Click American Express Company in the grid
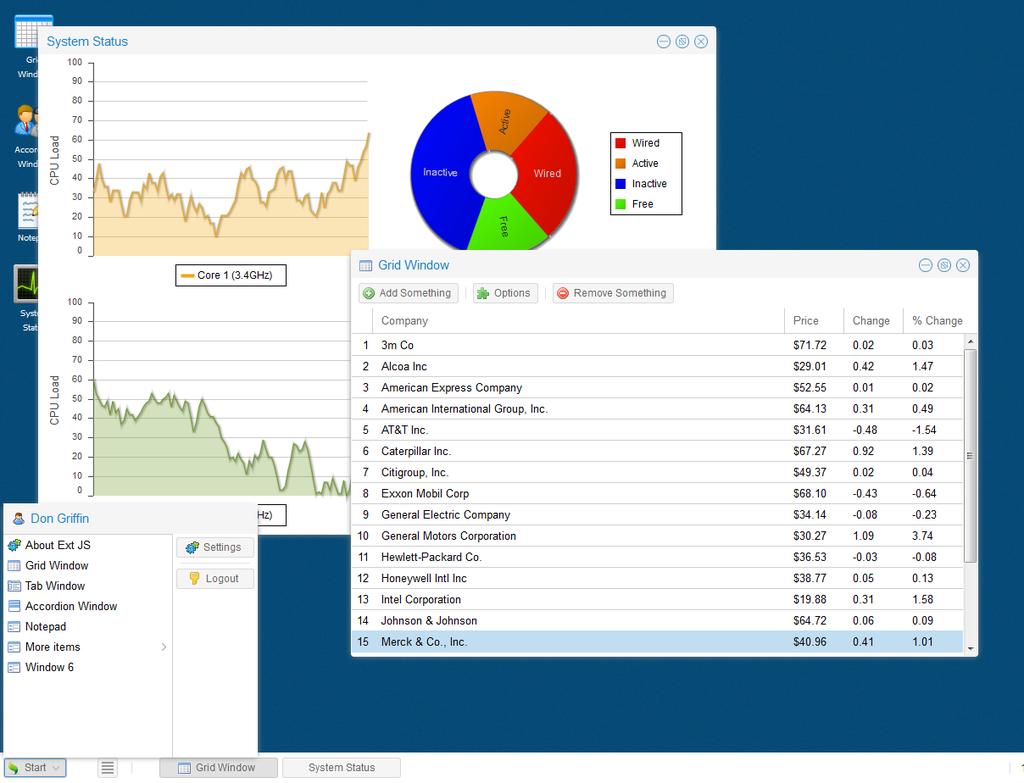This screenshot has height=783, width=1024. (452, 387)
